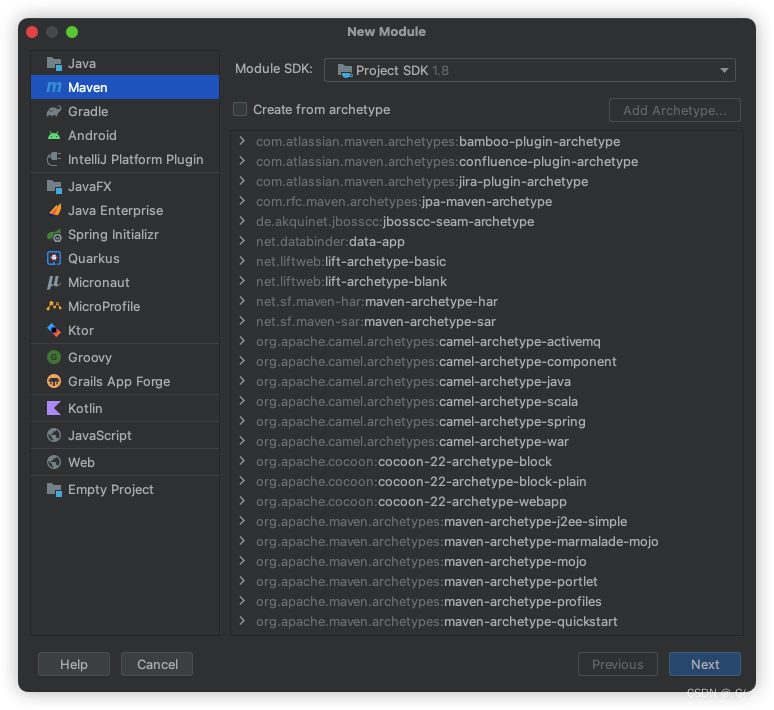774x710 pixels.
Task: Choose Java Enterprise module type
Action: pyautogui.click(x=125, y=210)
